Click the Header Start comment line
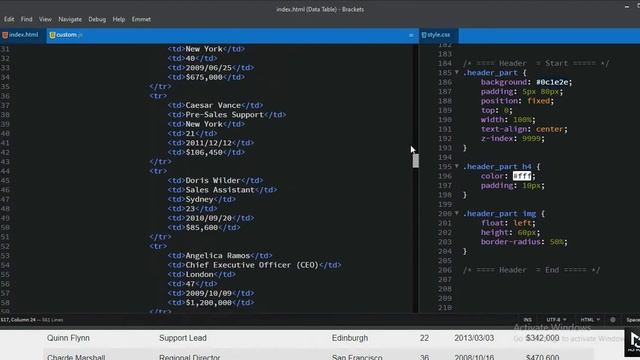 536,63
